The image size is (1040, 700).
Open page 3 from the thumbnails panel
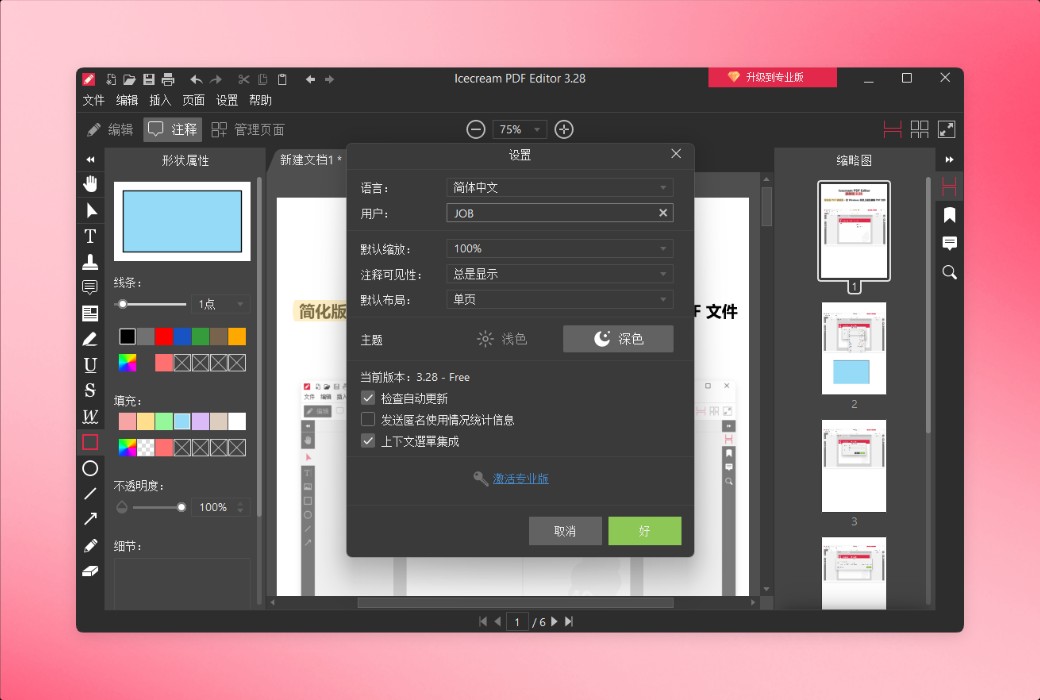[854, 466]
